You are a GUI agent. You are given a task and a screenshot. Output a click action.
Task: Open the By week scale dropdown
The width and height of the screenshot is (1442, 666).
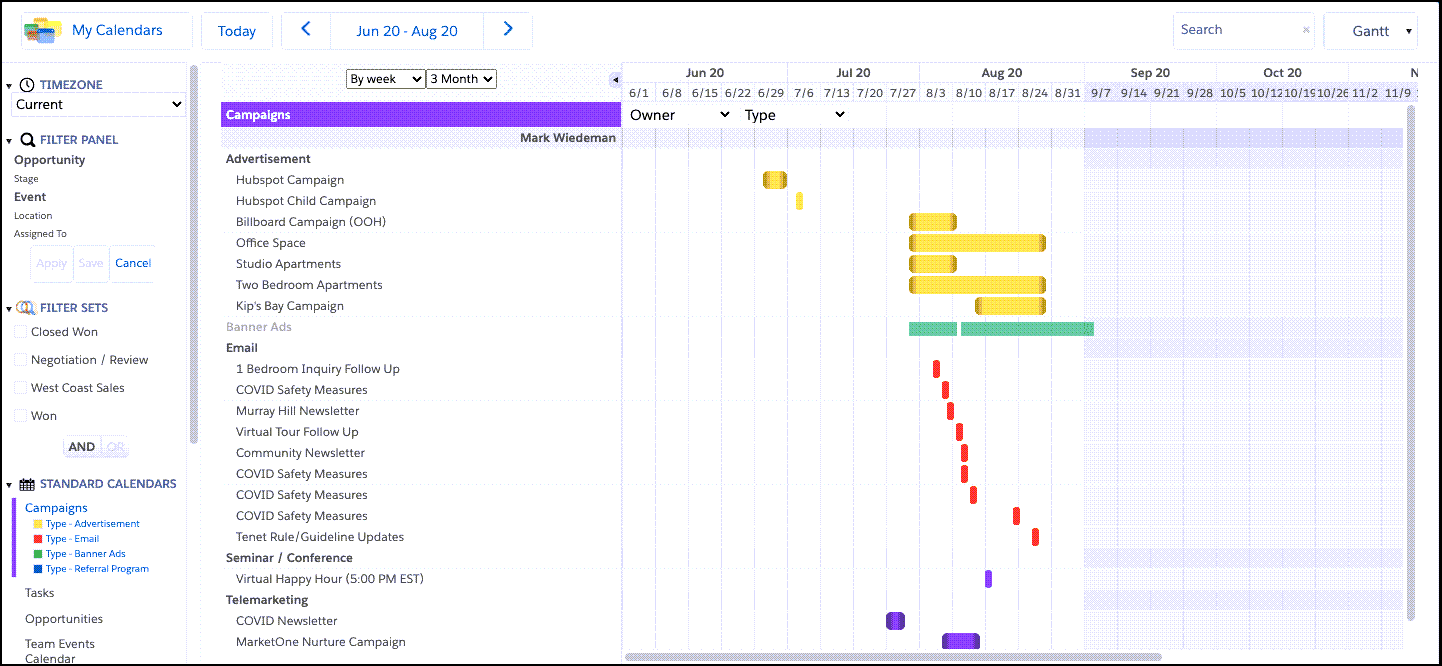pyautogui.click(x=385, y=79)
